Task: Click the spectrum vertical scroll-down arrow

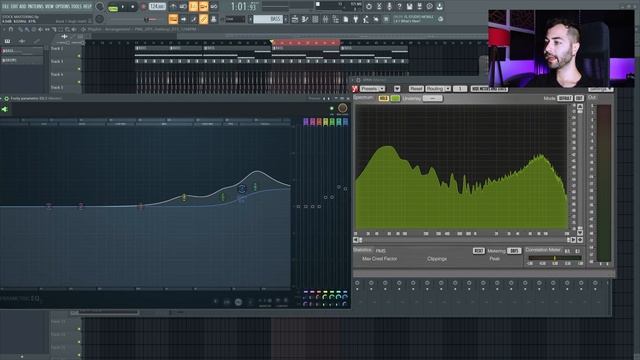Action: (x=580, y=233)
